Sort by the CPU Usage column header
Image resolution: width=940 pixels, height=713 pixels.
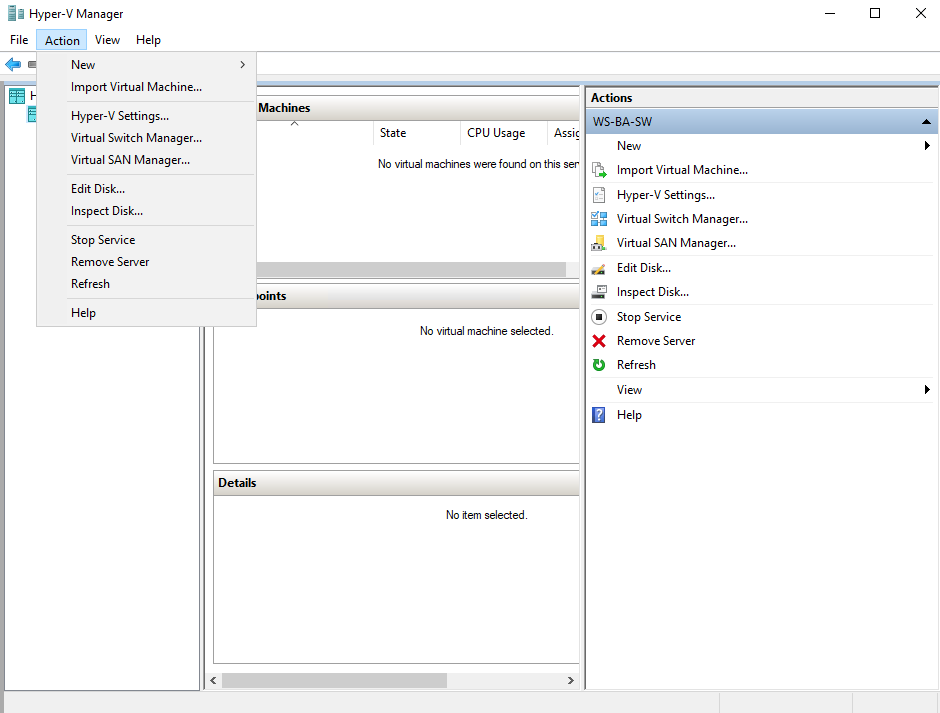(x=504, y=133)
